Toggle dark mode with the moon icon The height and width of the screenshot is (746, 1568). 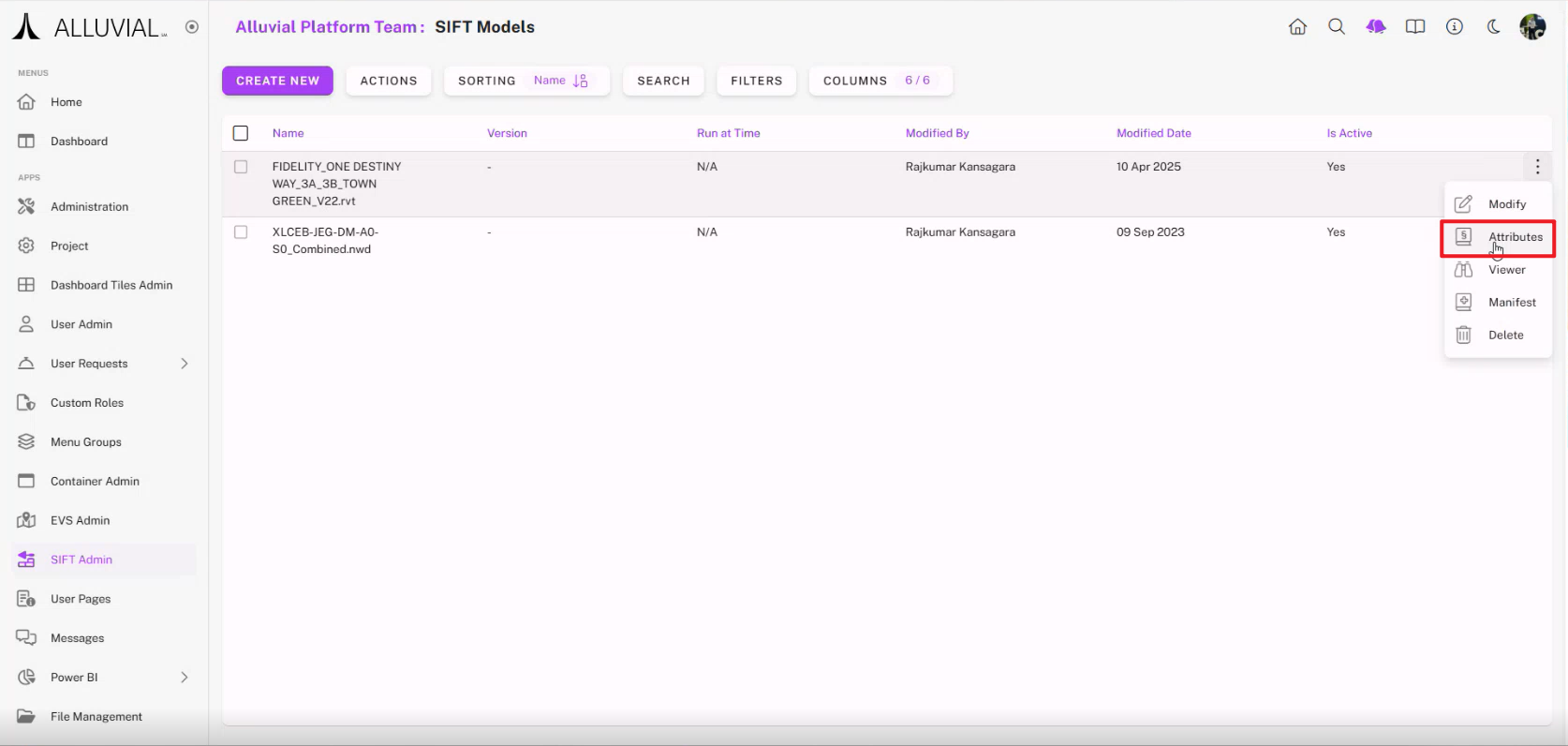pos(1494,27)
